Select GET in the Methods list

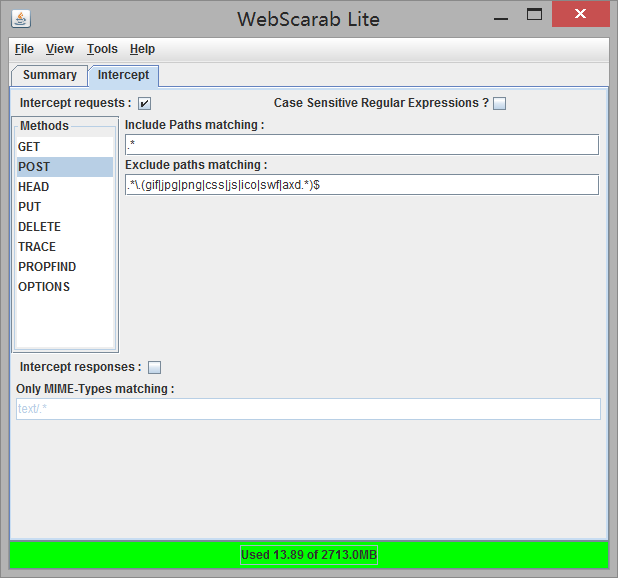(65, 147)
